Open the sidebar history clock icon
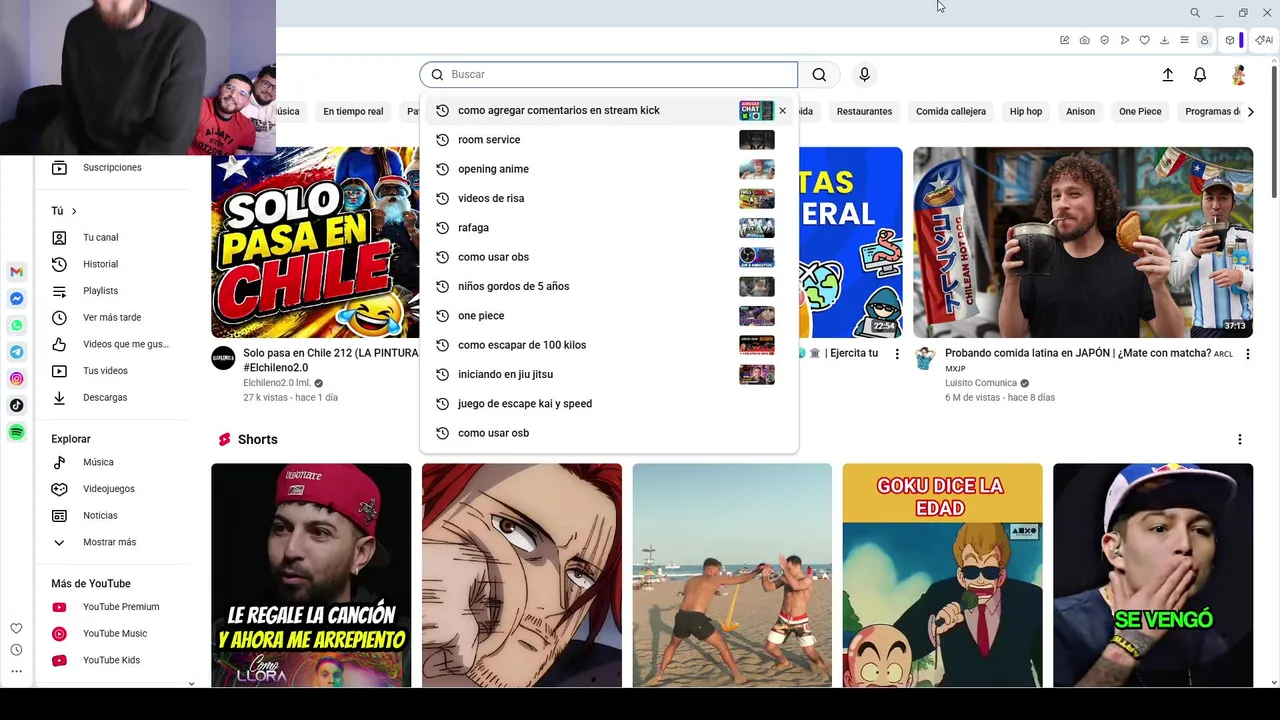1280x720 pixels. (x=16, y=650)
